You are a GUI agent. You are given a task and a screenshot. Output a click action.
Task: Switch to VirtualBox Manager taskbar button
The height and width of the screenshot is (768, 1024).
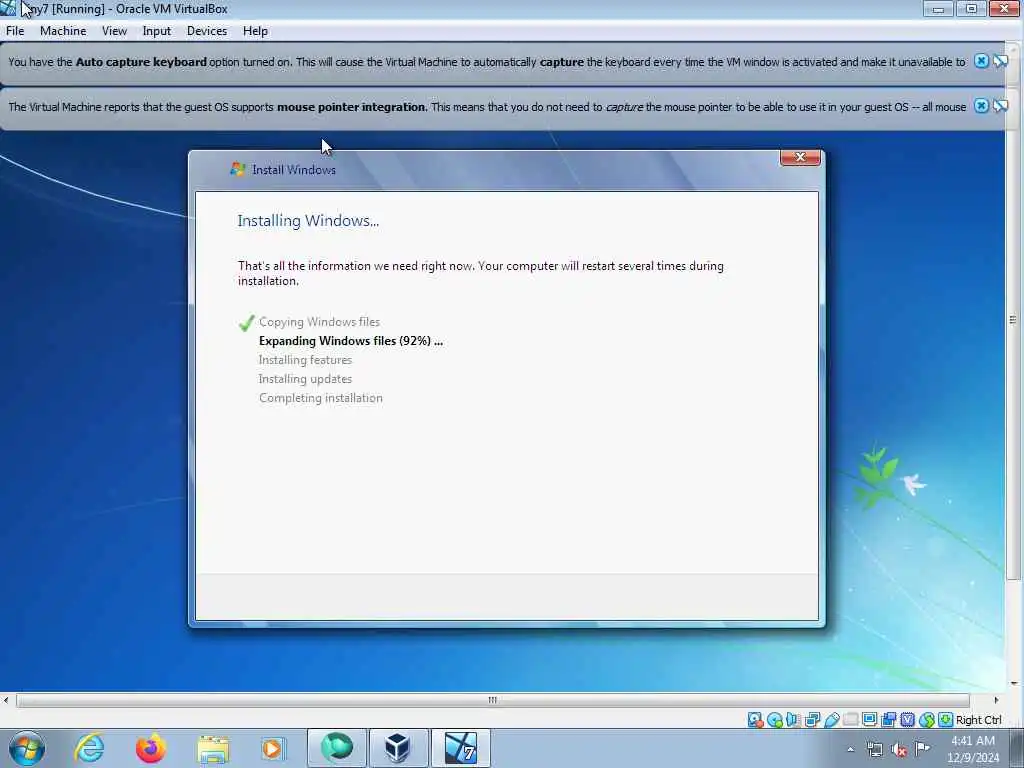pos(398,748)
